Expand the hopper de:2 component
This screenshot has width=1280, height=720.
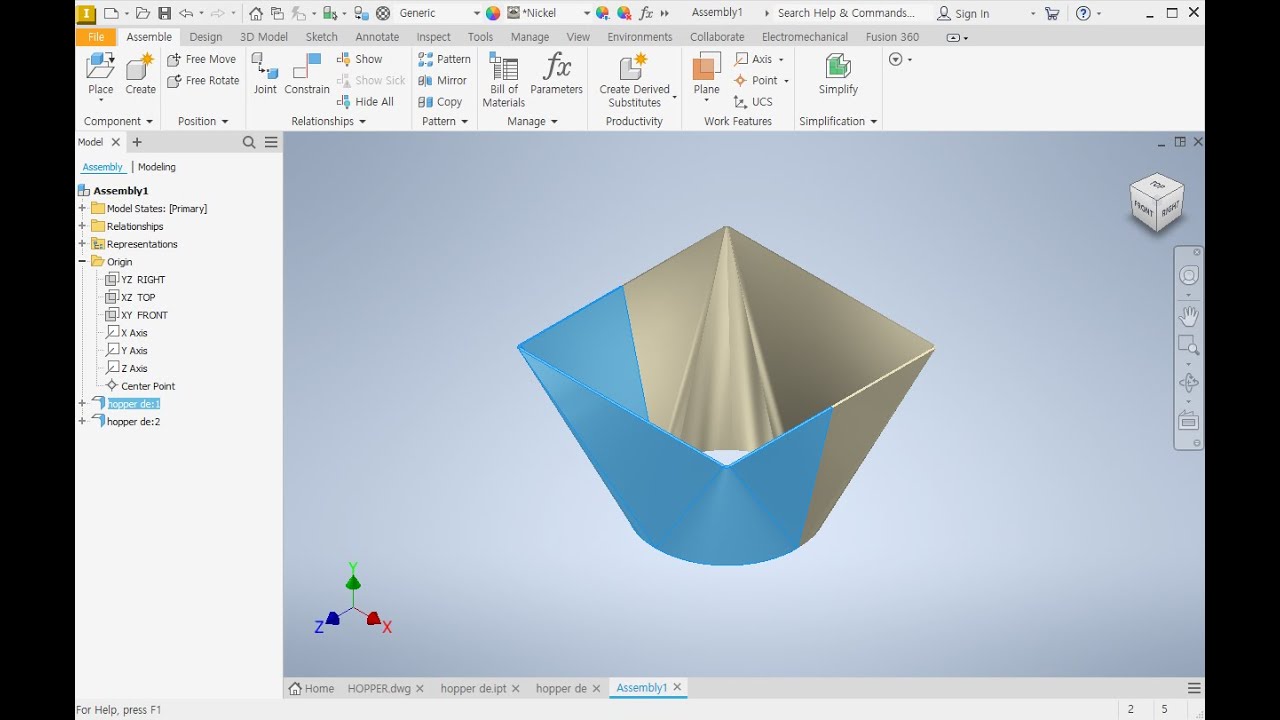(x=82, y=421)
